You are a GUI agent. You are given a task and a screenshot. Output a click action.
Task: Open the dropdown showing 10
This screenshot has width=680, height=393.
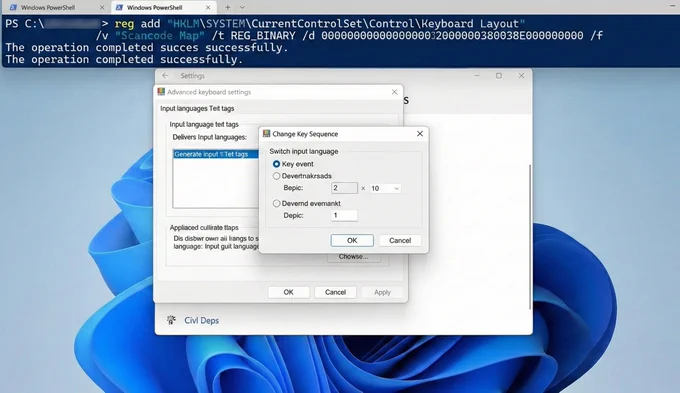(385, 188)
